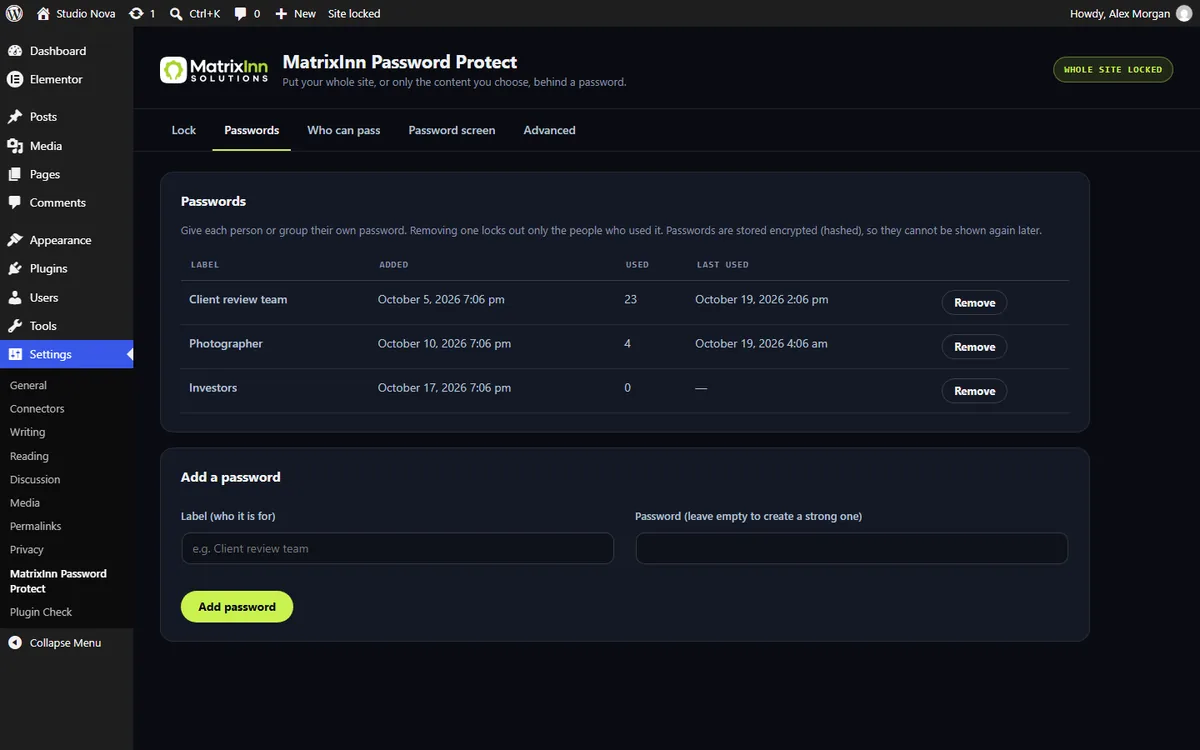Click the Appearance brush icon

pyautogui.click(x=15, y=240)
